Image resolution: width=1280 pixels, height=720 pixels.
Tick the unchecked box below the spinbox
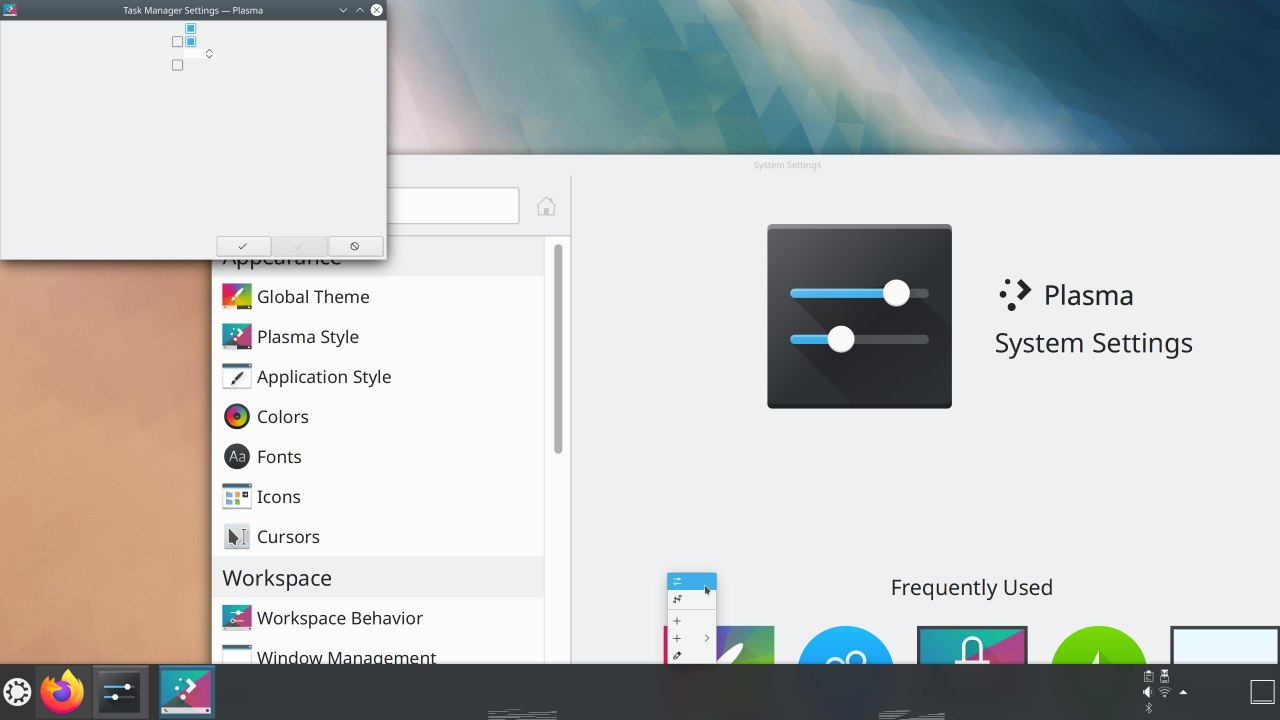point(177,65)
